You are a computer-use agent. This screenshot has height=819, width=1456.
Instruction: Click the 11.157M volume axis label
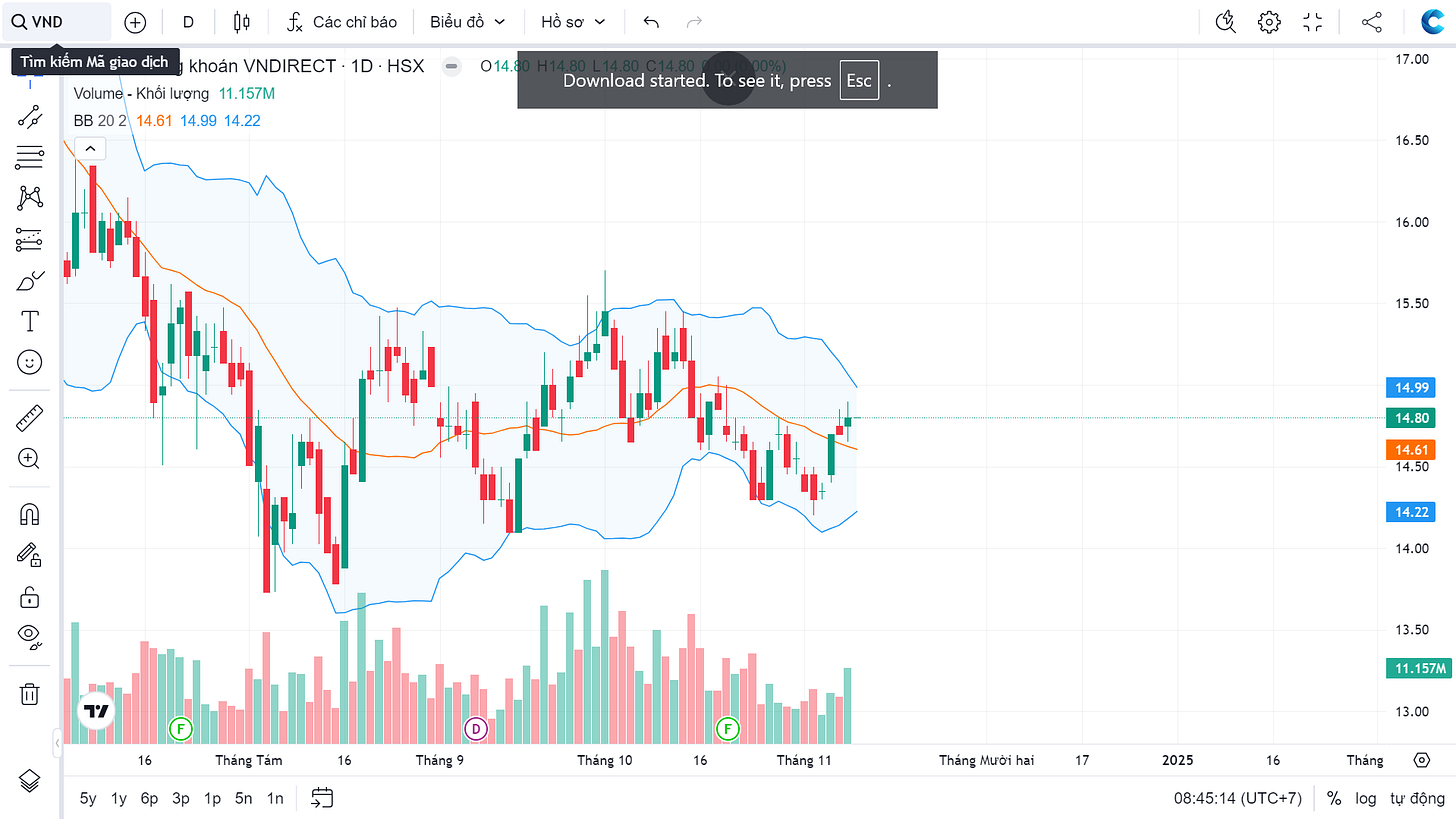pos(1417,668)
